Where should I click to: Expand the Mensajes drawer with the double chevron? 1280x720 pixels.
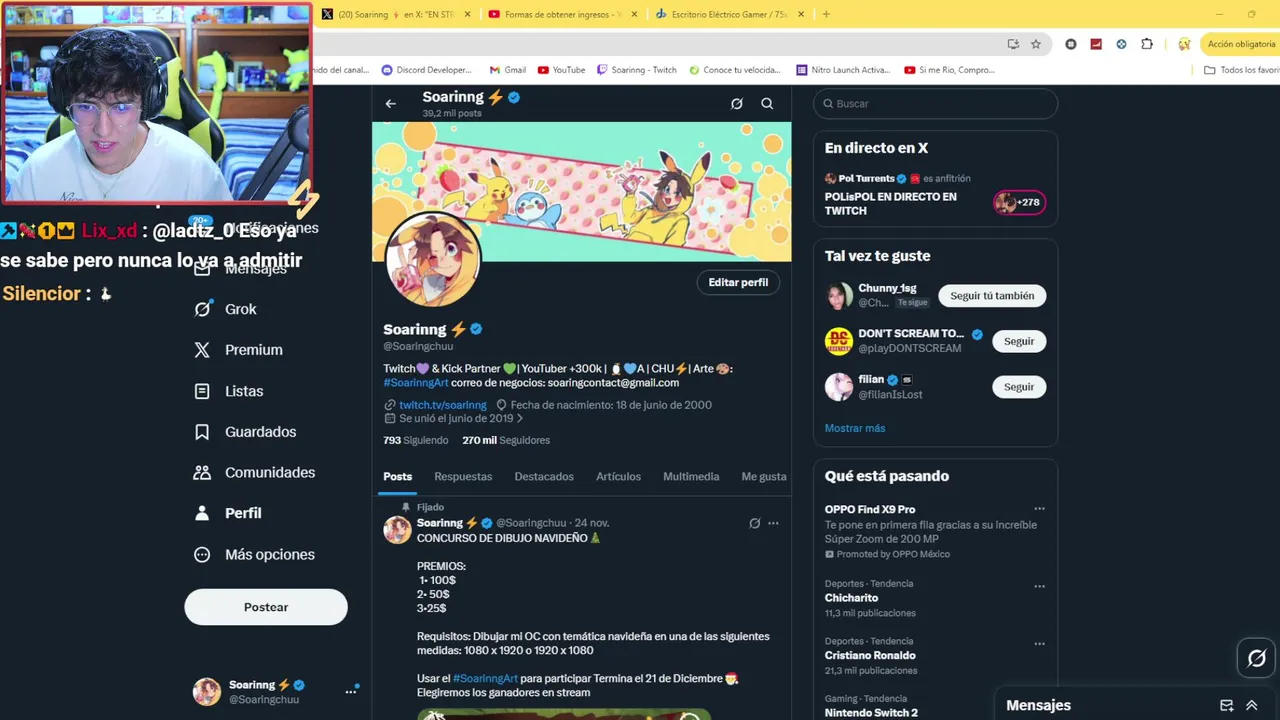pos(1251,705)
